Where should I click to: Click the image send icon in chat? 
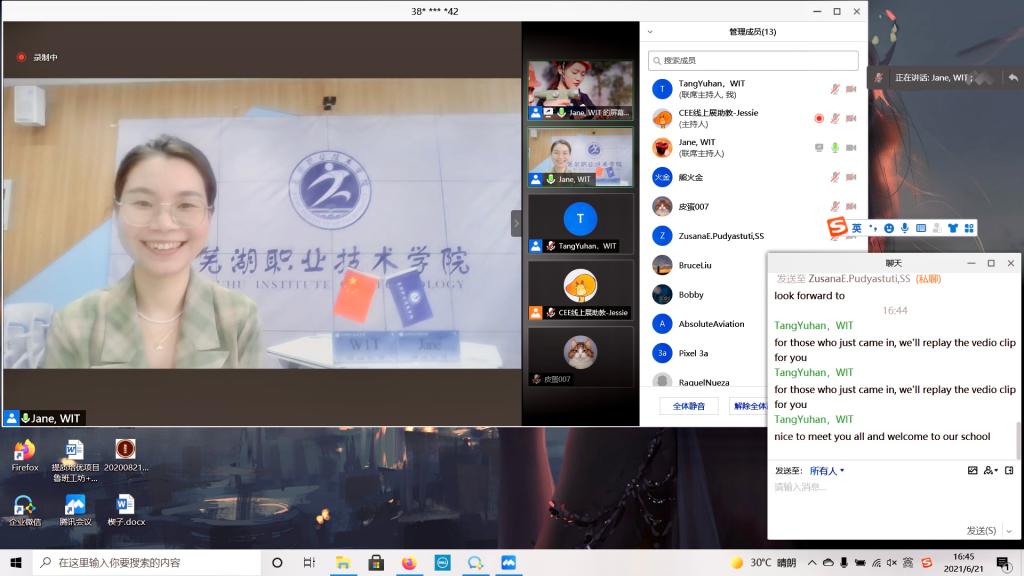tap(972, 470)
